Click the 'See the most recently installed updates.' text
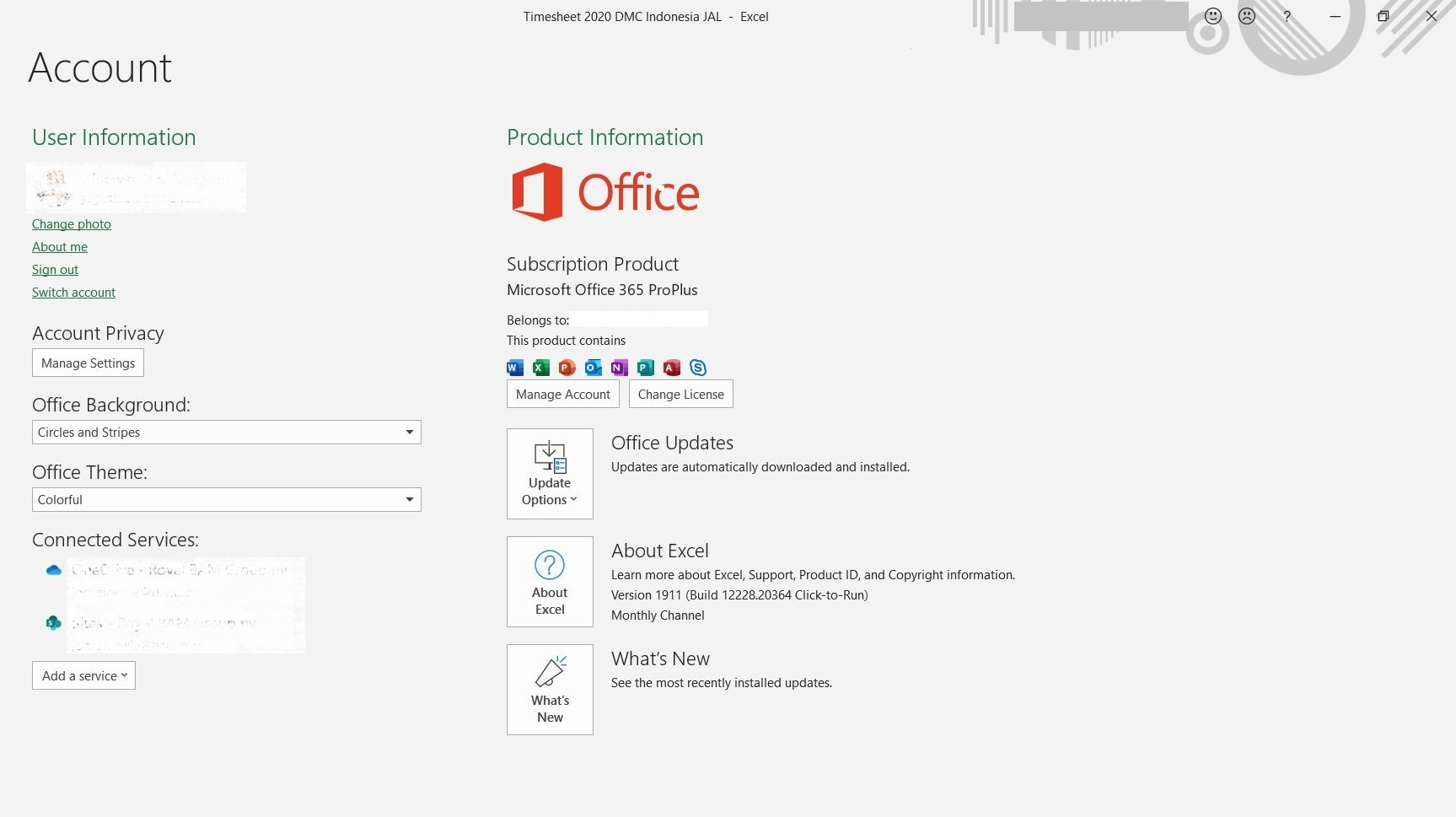1456x817 pixels. click(722, 683)
